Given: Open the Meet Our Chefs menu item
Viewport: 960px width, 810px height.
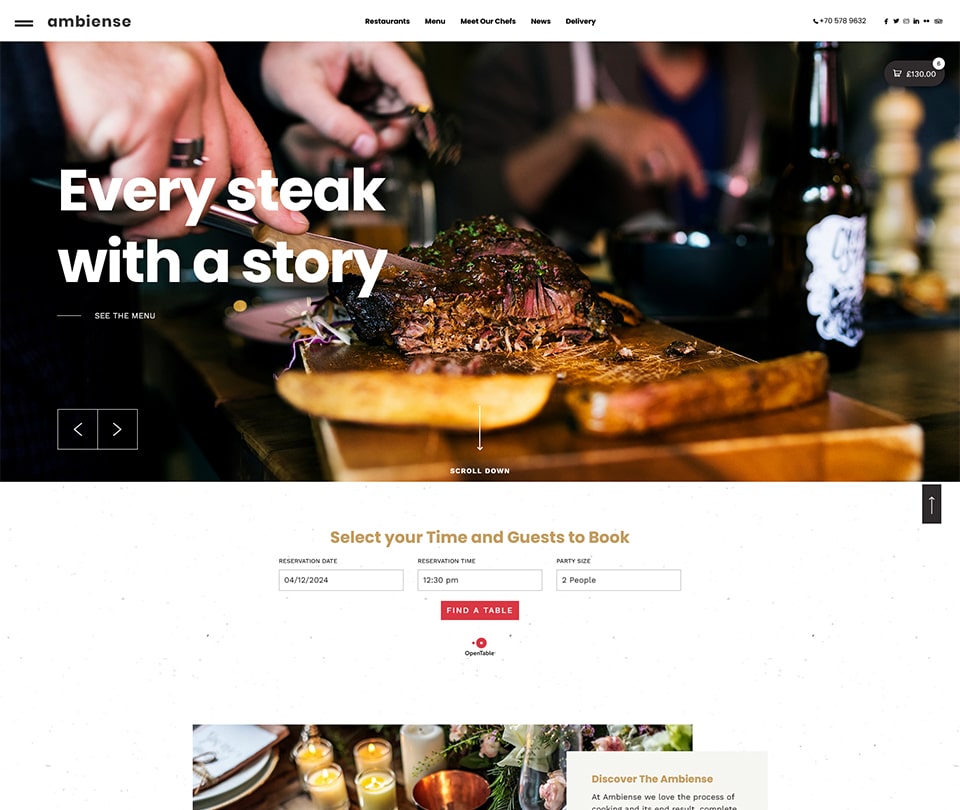Looking at the screenshot, I should coord(488,21).
